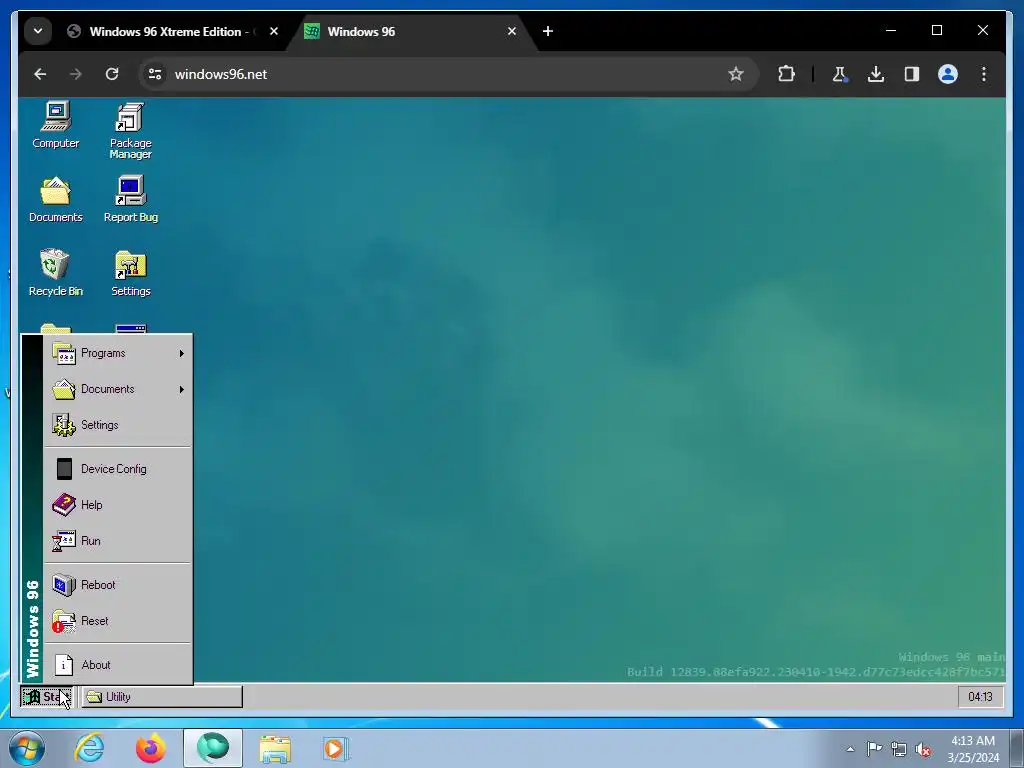Open the Chrome three-dot menu
Viewport: 1024px width, 768px height.
point(984,74)
